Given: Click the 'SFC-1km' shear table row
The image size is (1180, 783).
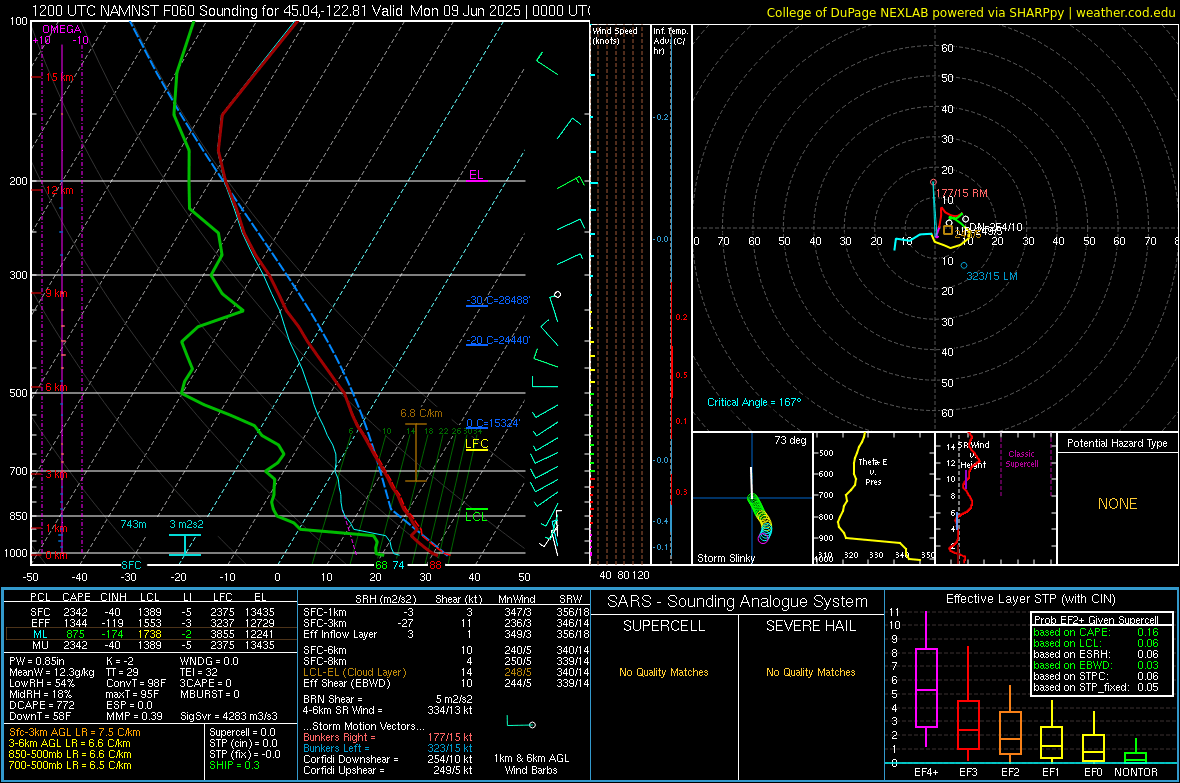Looking at the screenshot, I should pyautogui.click(x=446, y=613).
